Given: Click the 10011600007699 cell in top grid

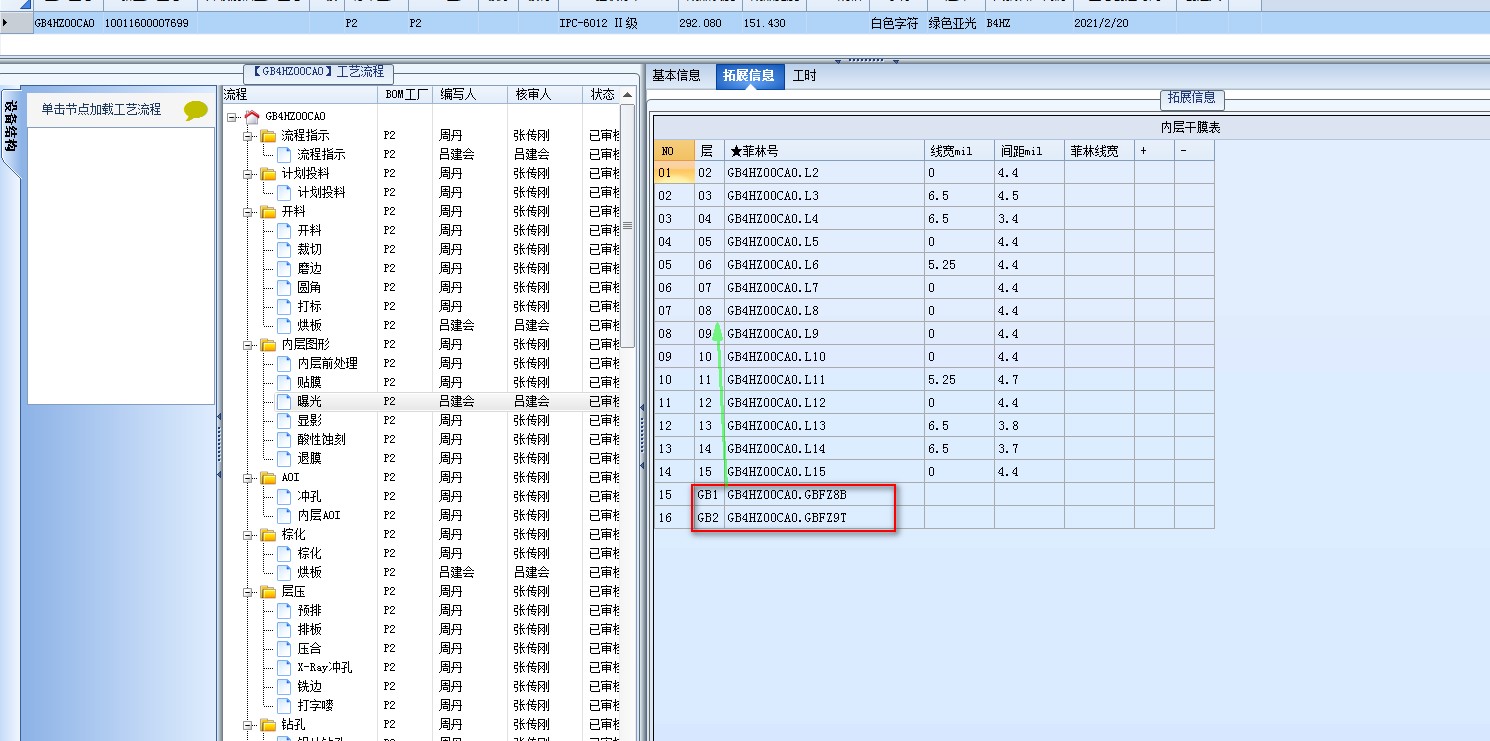Looking at the screenshot, I should pos(148,23).
